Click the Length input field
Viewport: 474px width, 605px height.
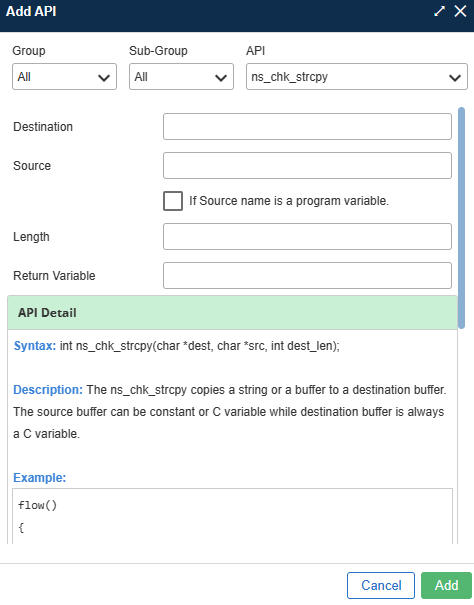point(307,237)
